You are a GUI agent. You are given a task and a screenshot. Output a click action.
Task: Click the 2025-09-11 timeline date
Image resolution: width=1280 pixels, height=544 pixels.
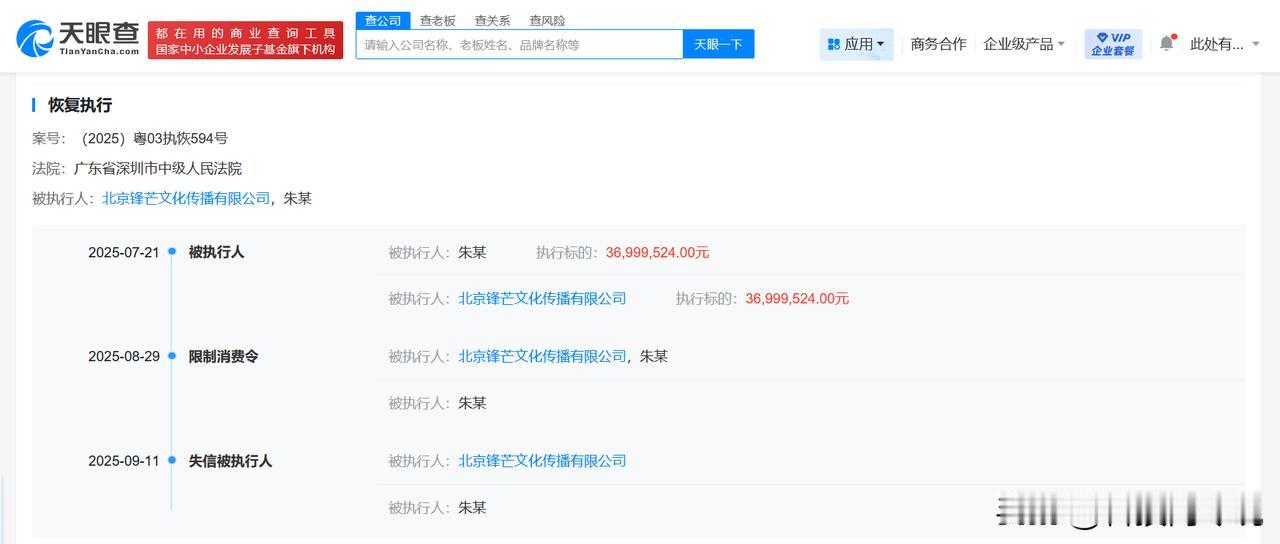pyautogui.click(x=124, y=461)
